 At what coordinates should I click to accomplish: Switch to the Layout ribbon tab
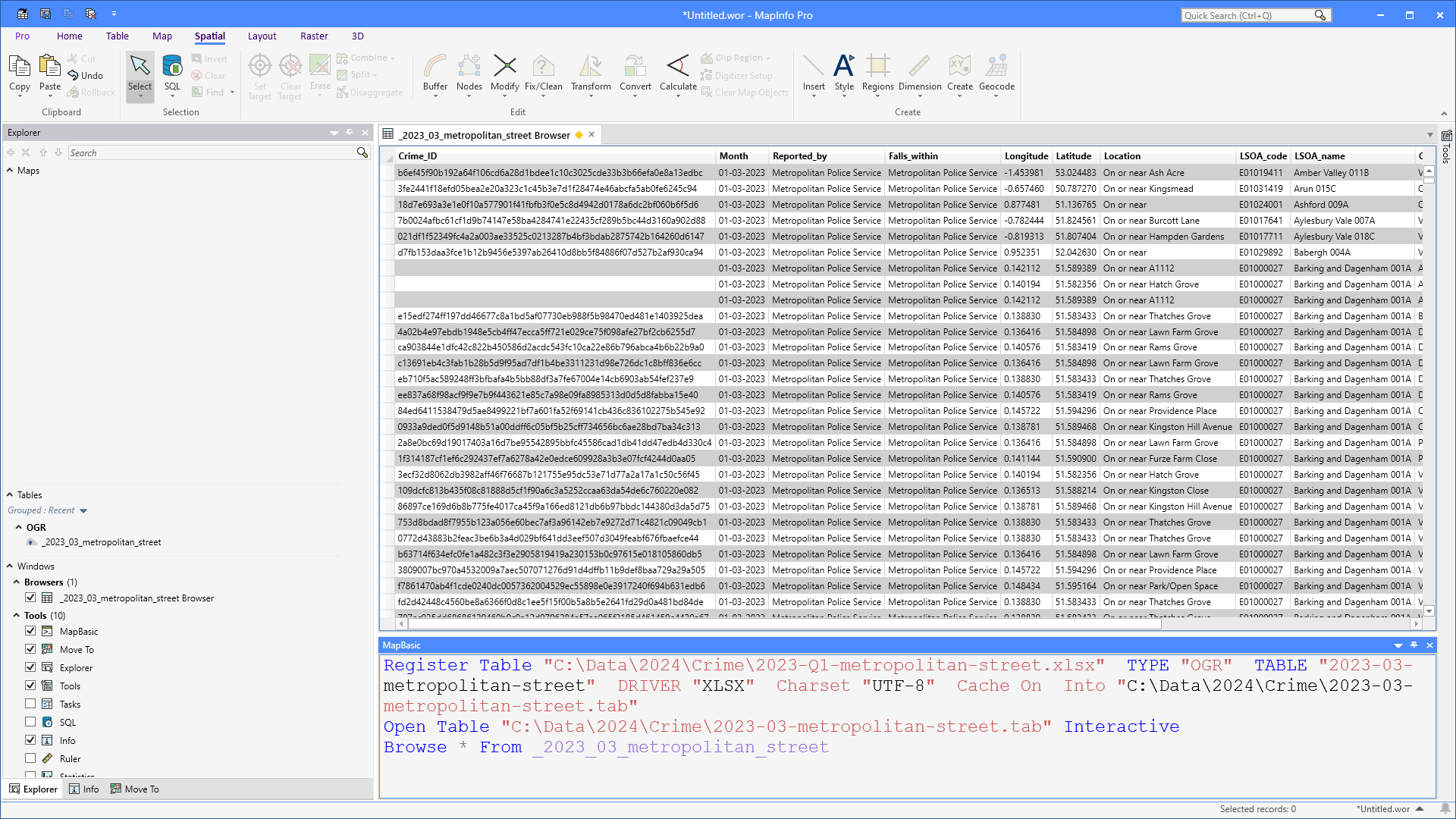[262, 36]
